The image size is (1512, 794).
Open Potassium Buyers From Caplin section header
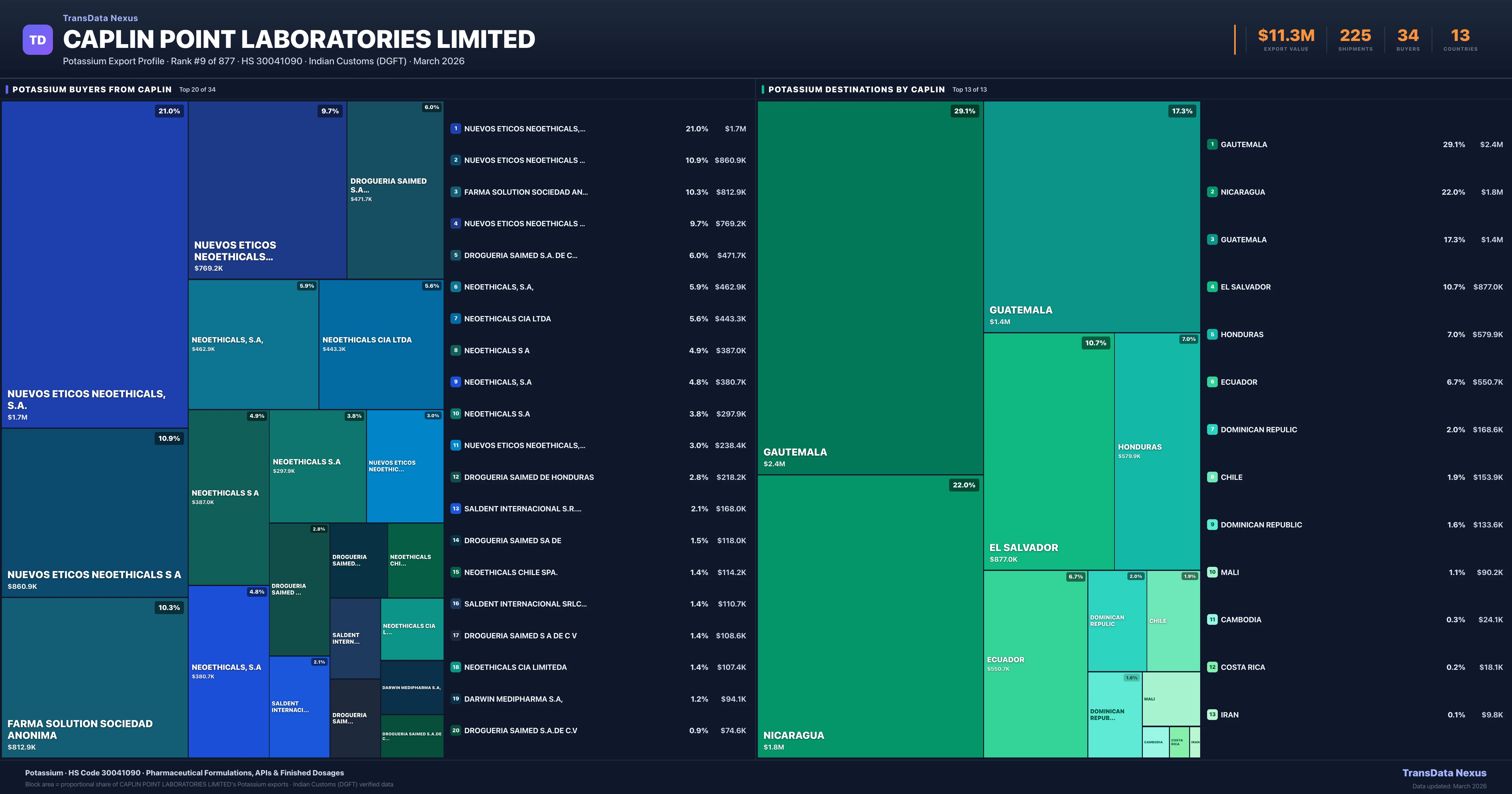tap(92, 89)
